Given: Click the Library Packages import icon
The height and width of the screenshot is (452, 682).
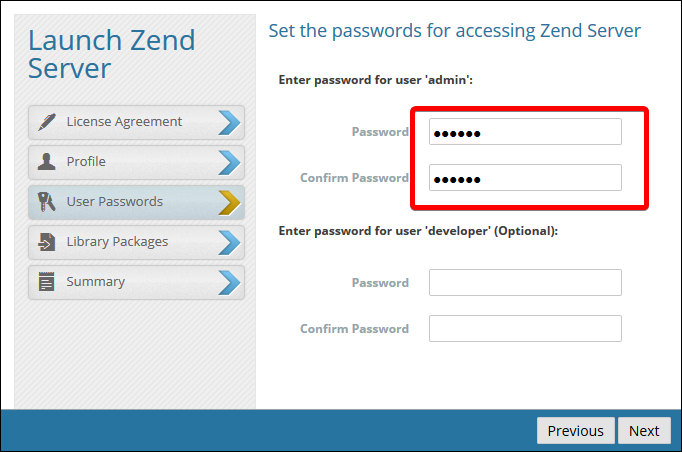Looking at the screenshot, I should pyautogui.click(x=46, y=242).
